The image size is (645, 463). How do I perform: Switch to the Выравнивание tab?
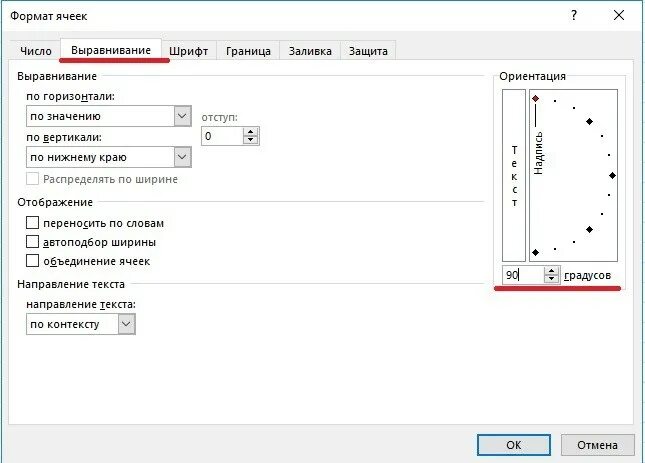coord(111,50)
